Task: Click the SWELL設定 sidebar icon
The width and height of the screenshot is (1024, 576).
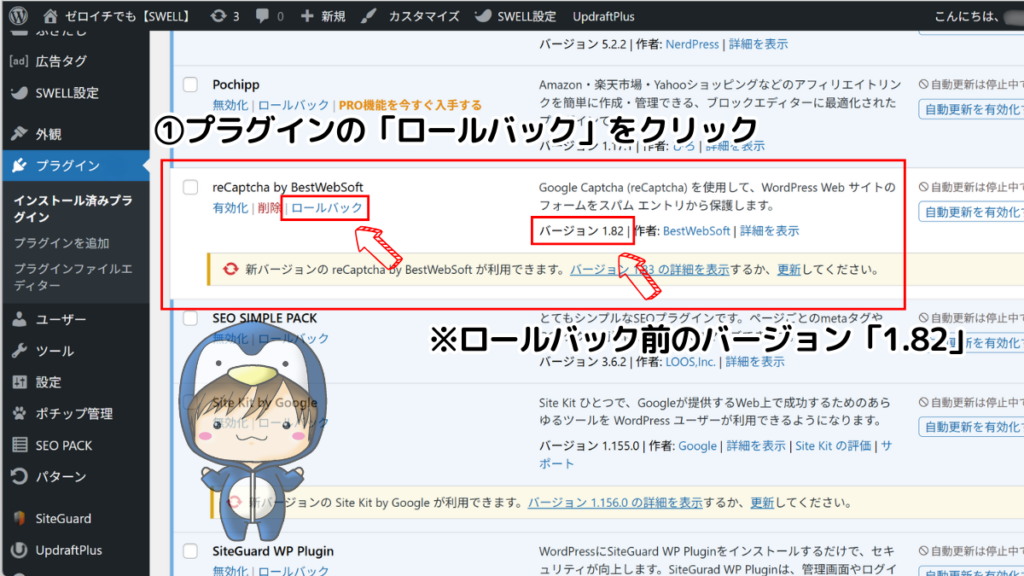Action: pyautogui.click(x=20, y=93)
